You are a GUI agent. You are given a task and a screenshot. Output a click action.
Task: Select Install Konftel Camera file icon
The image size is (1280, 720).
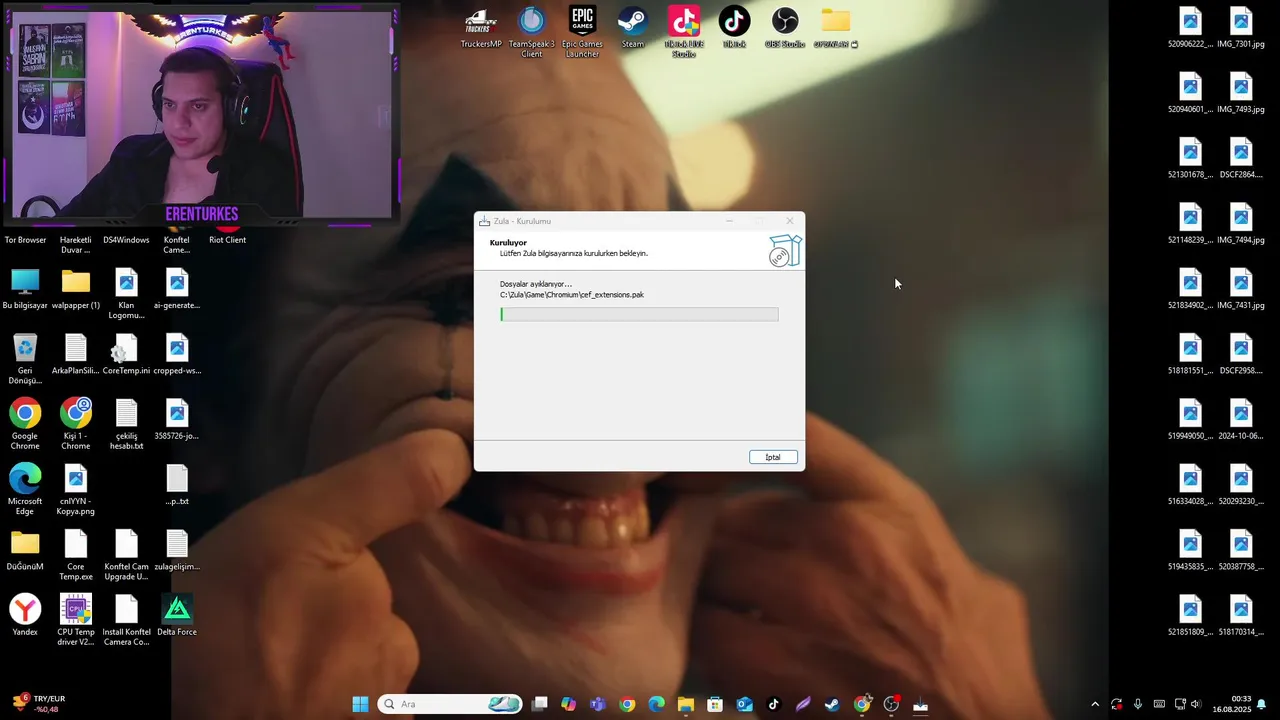coord(126,619)
